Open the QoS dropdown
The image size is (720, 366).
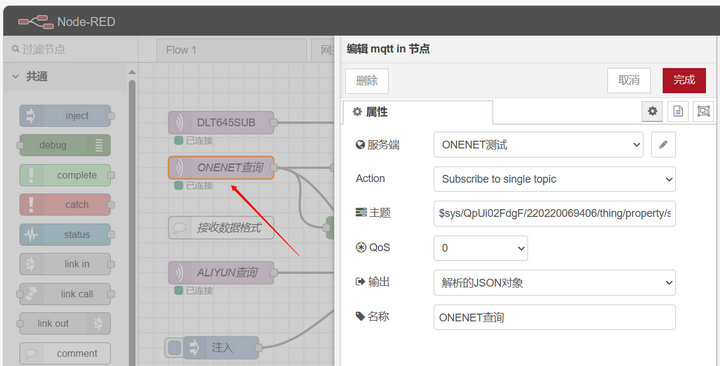(x=480, y=248)
